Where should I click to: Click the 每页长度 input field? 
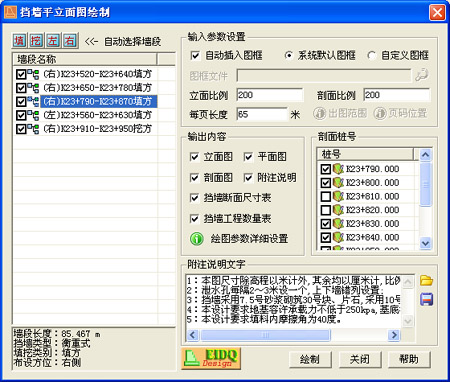[x=262, y=114]
